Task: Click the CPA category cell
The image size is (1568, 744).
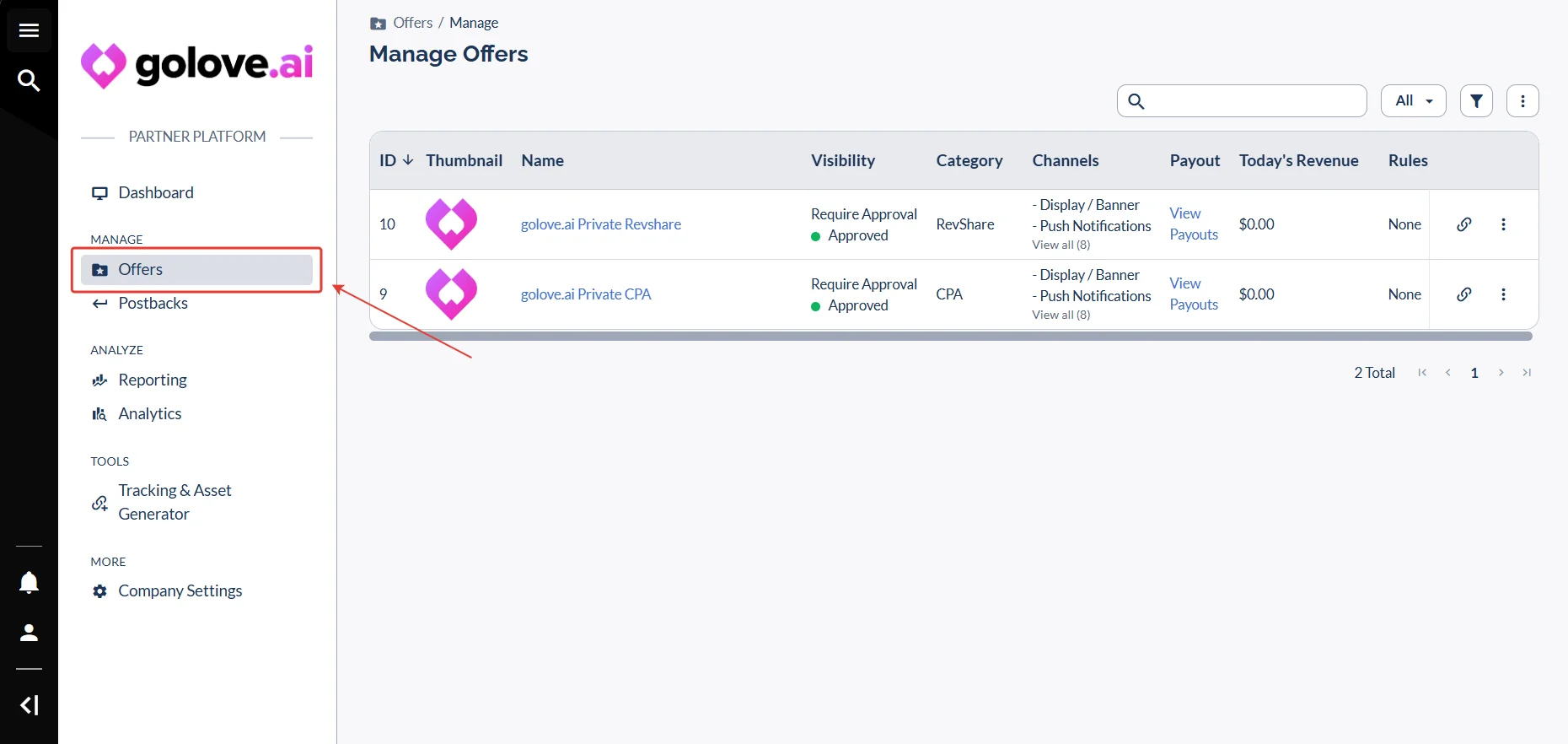Action: (x=949, y=294)
